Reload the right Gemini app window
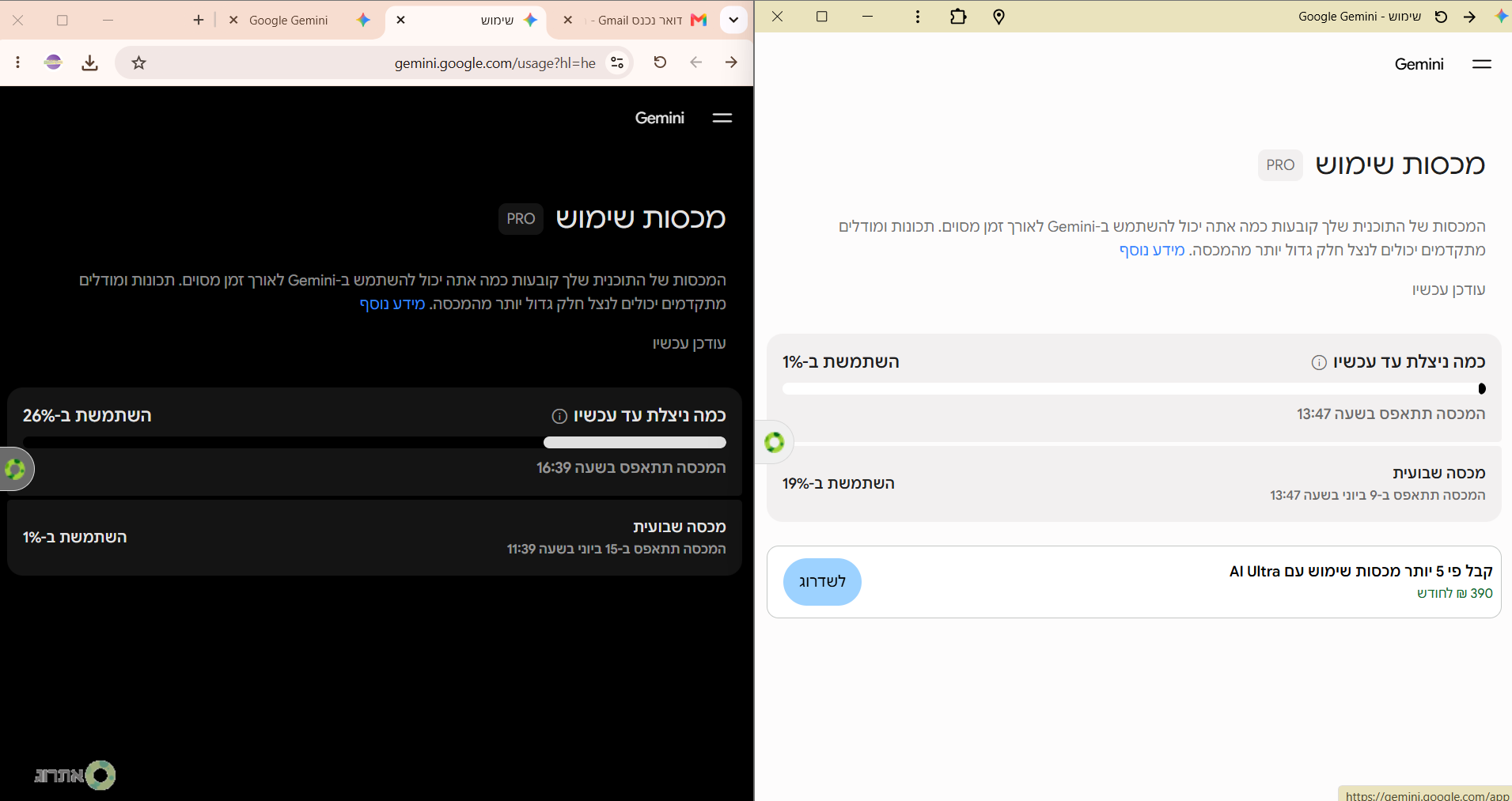Image resolution: width=1512 pixels, height=801 pixels. pos(1441,17)
